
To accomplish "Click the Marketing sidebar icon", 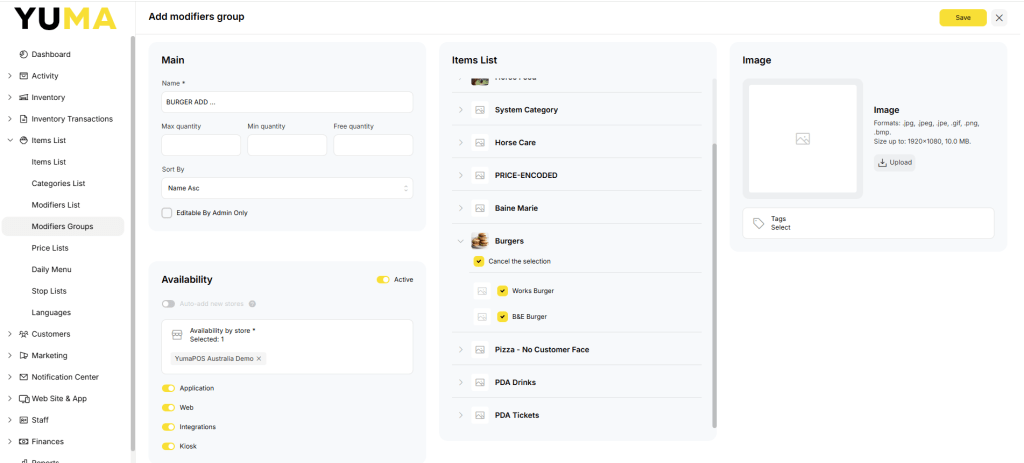I will coord(24,355).
